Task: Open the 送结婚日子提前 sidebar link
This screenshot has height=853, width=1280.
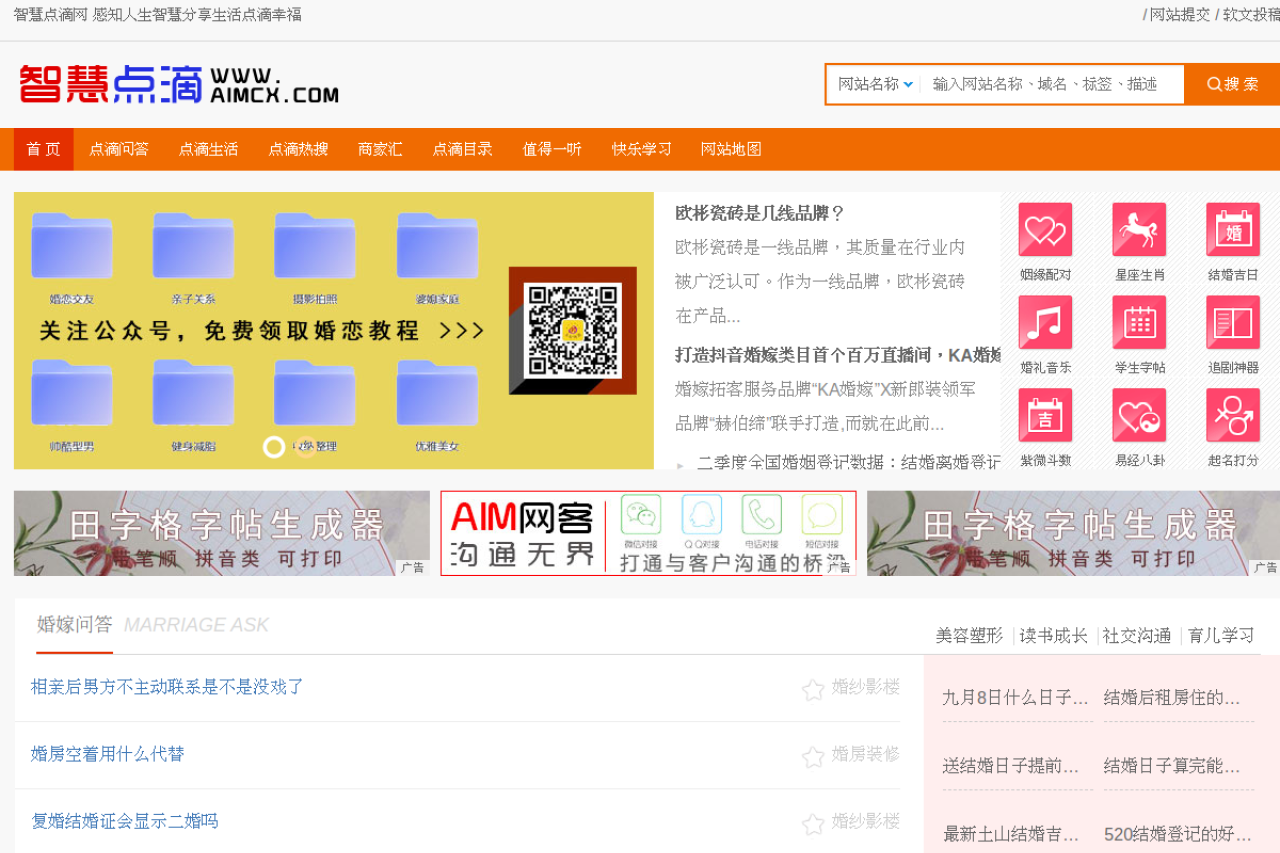Action: pyautogui.click(x=1011, y=766)
